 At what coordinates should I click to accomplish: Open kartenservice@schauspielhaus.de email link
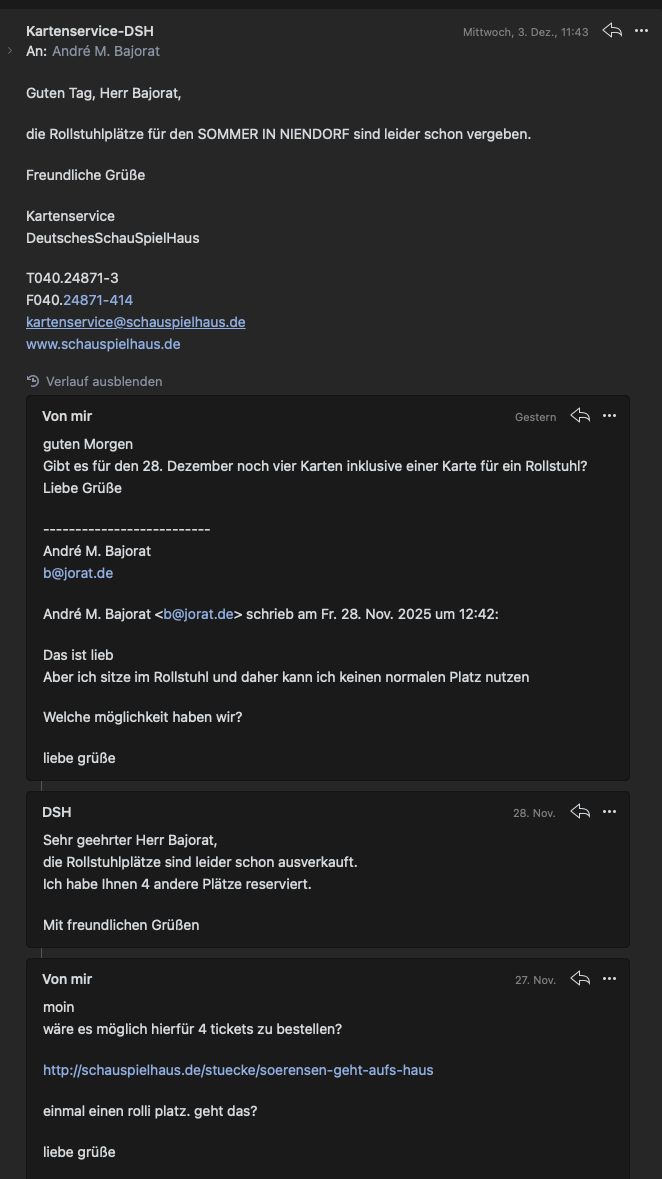(x=135, y=322)
